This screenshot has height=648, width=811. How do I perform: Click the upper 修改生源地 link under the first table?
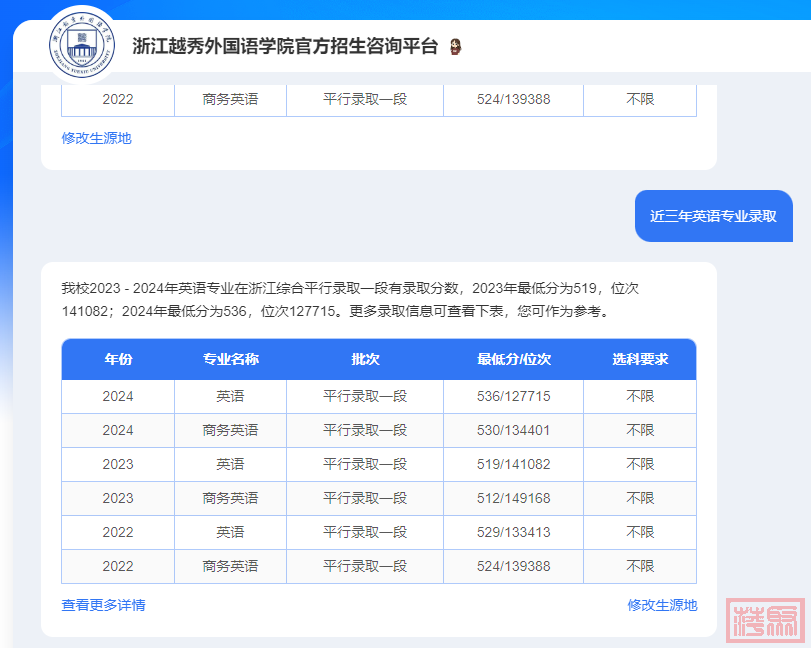click(x=96, y=138)
